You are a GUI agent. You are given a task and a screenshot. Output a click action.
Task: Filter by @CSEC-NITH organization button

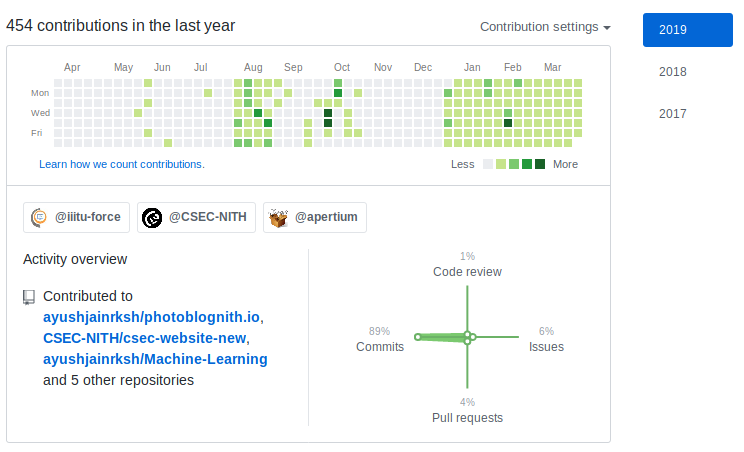(x=196, y=218)
